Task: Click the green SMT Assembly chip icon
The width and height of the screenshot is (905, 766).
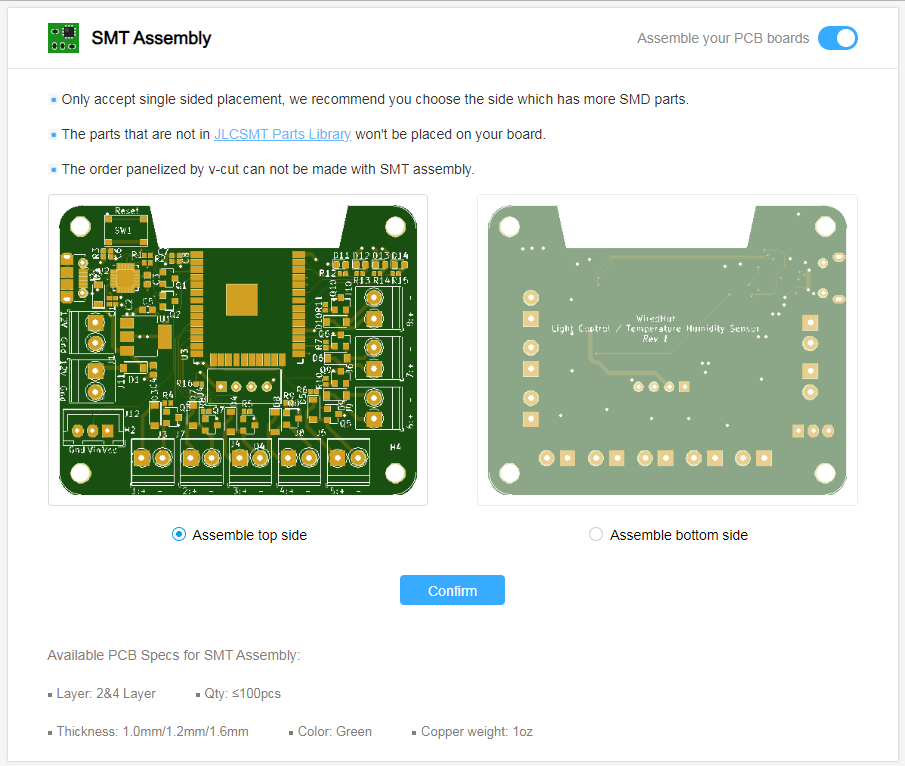Action: (x=63, y=38)
